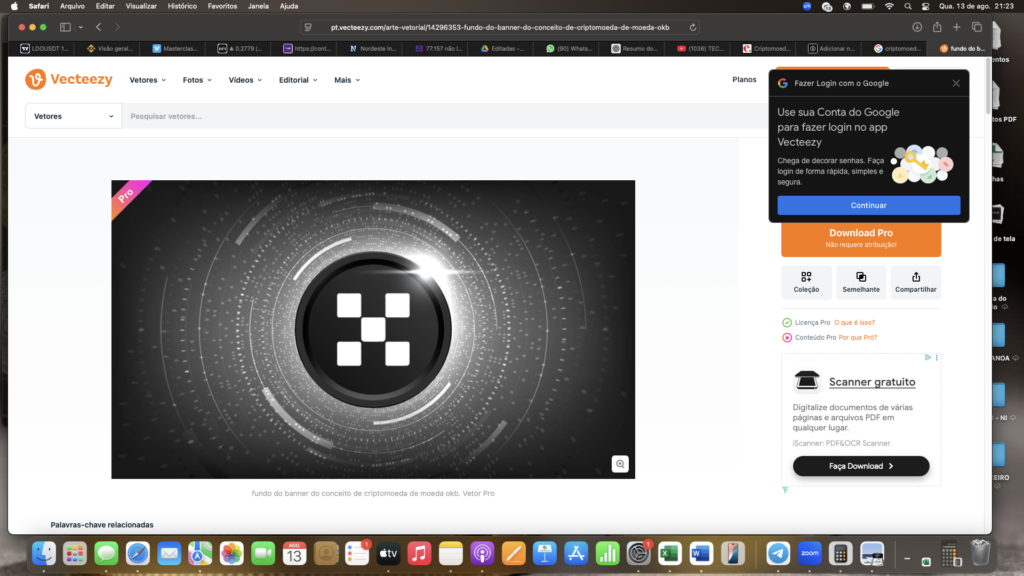Expand the Mais navigation dropdown
Screen dimensions: 1024x576
(x=347, y=80)
